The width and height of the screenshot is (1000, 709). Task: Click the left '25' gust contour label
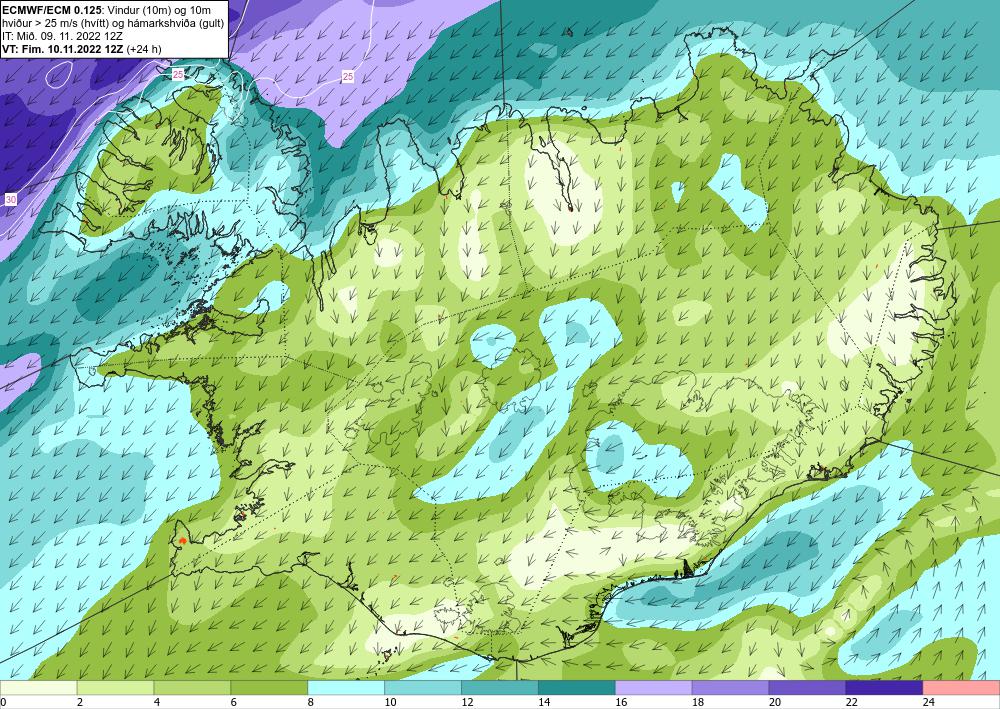178,75
